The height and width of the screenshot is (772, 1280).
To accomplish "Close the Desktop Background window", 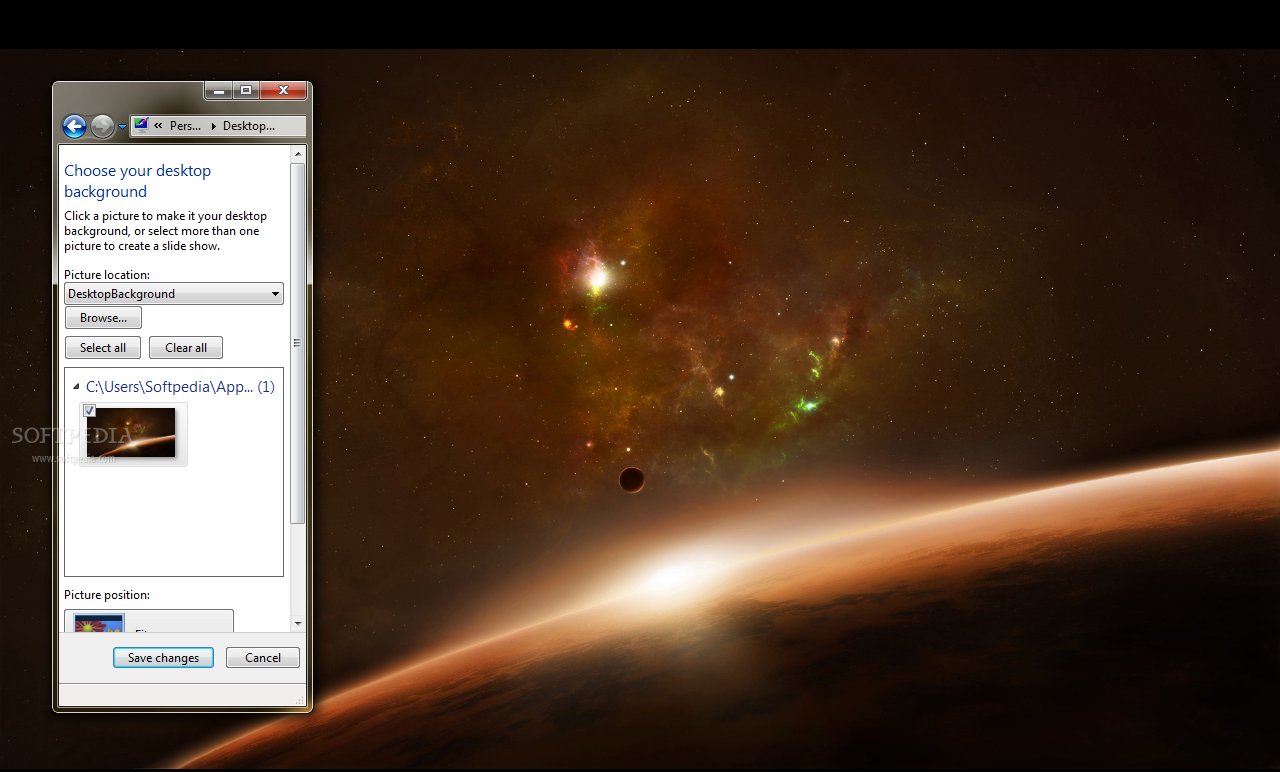I will tap(283, 90).
